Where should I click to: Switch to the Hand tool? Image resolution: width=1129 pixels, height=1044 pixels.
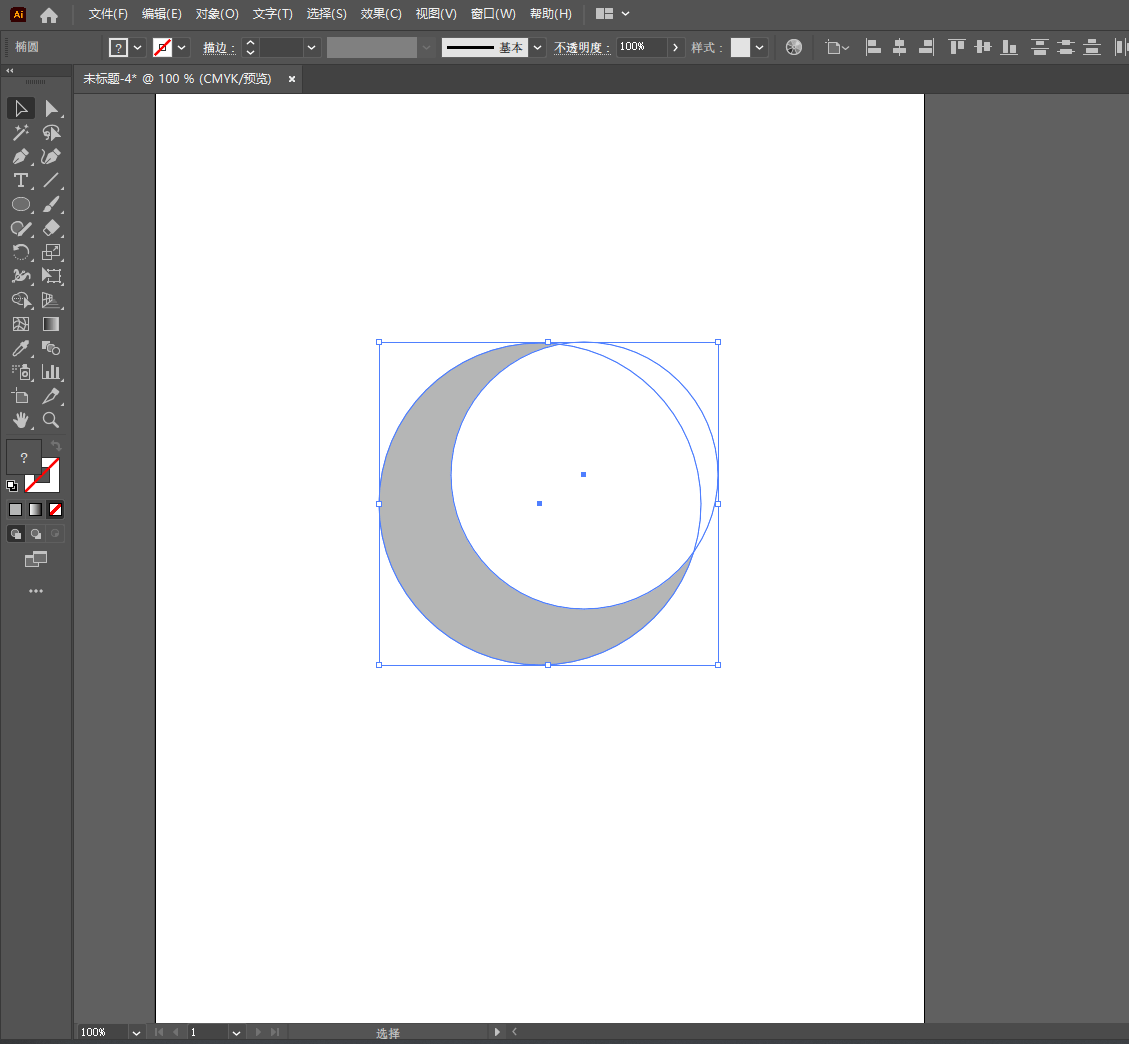pos(21,420)
